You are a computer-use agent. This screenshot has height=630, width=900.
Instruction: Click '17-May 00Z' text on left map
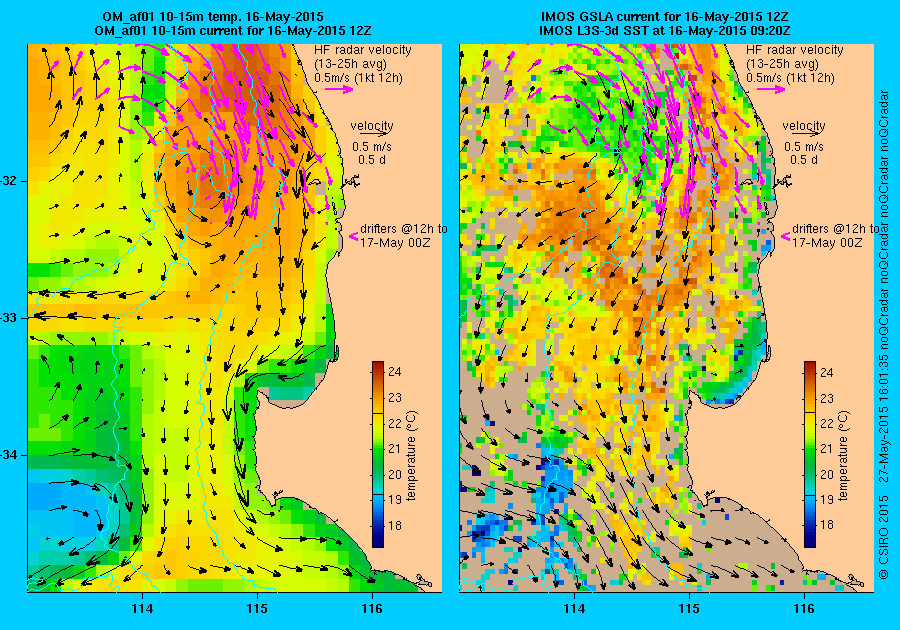point(395,243)
